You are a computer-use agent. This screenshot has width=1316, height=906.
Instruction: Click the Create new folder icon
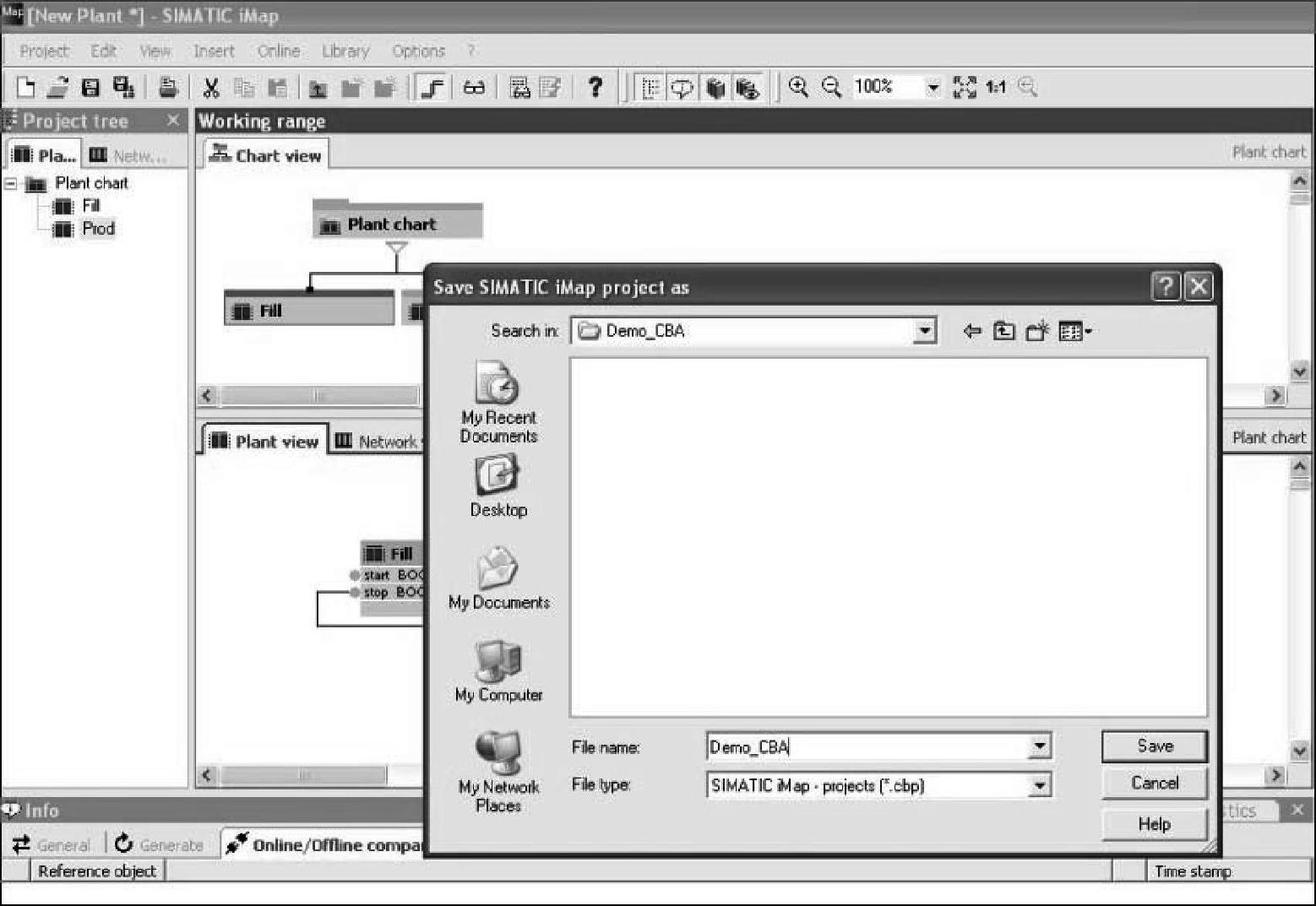point(1036,331)
